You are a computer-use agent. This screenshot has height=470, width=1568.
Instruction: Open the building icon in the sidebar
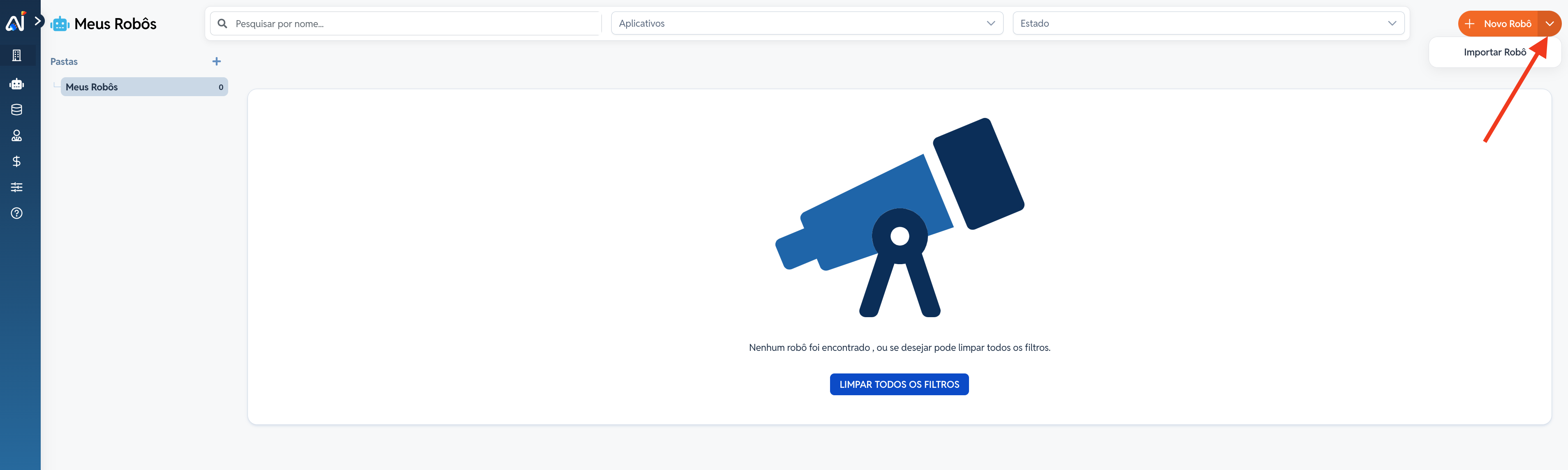click(x=17, y=55)
